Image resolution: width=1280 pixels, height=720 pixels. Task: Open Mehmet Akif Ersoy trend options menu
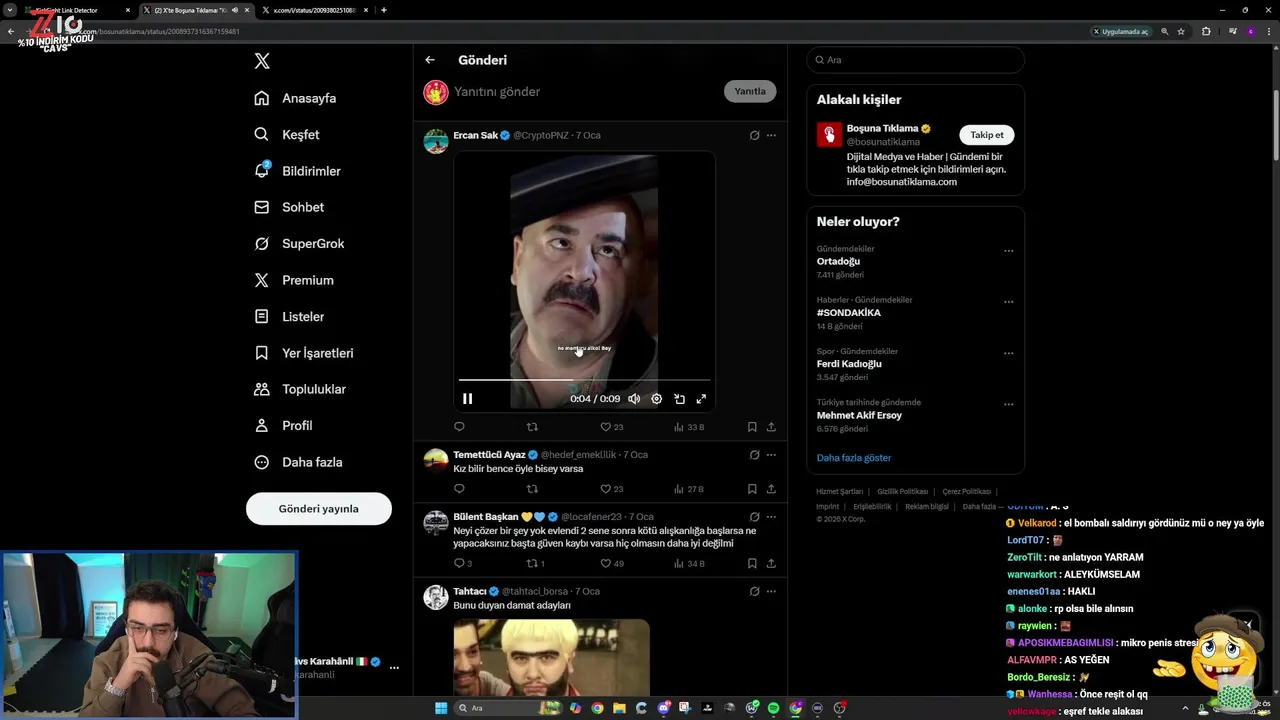[1008, 404]
